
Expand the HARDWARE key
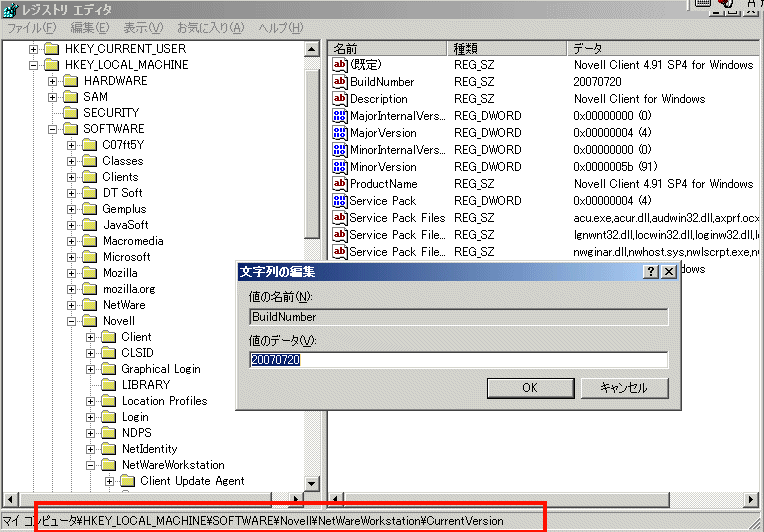pos(52,81)
